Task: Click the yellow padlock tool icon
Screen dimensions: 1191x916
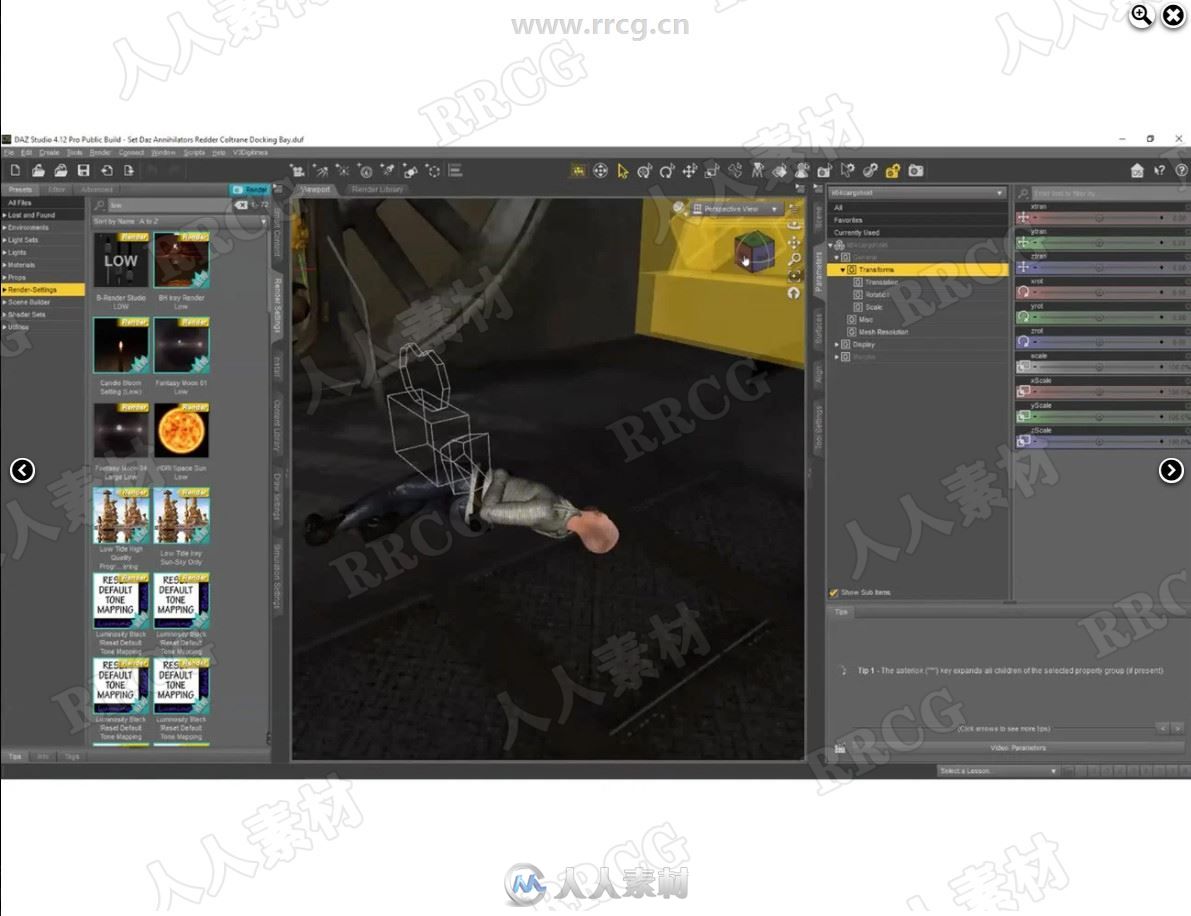Action: tap(892, 171)
